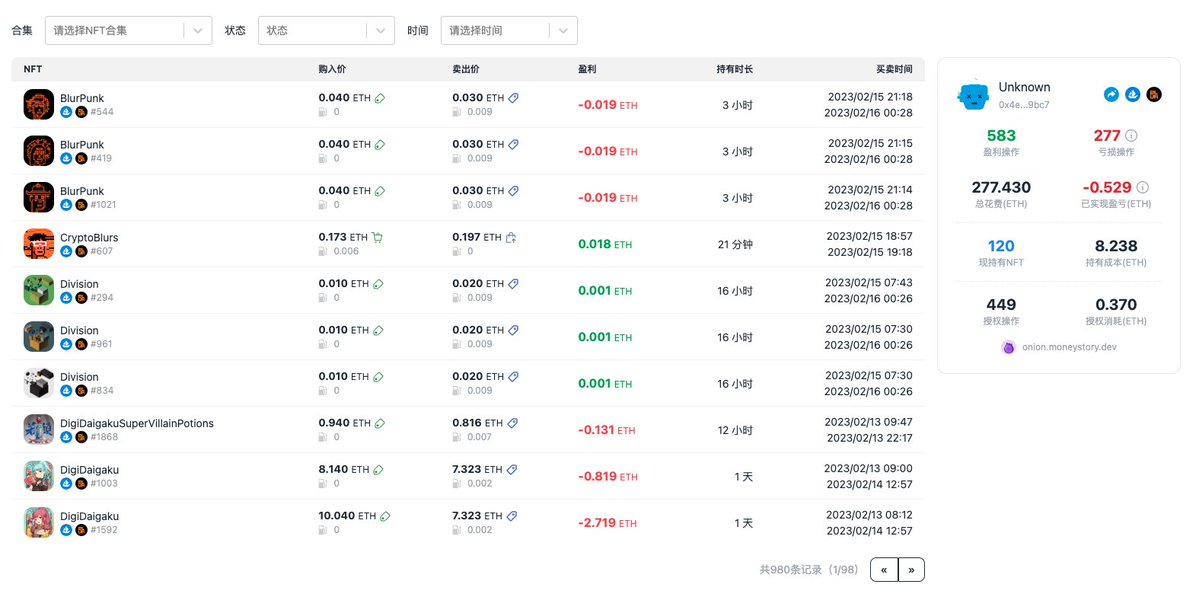Click the 购入价 column header
This screenshot has height=597, width=1199.
(x=333, y=69)
